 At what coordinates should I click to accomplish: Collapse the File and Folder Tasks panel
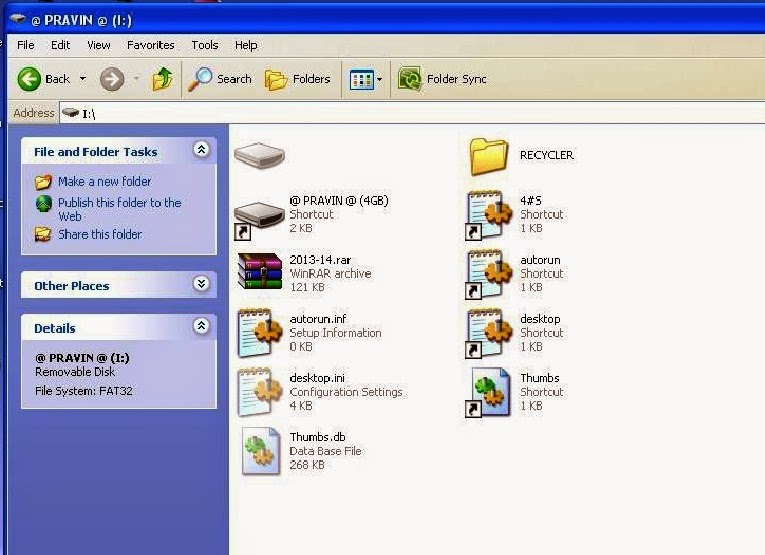(201, 149)
